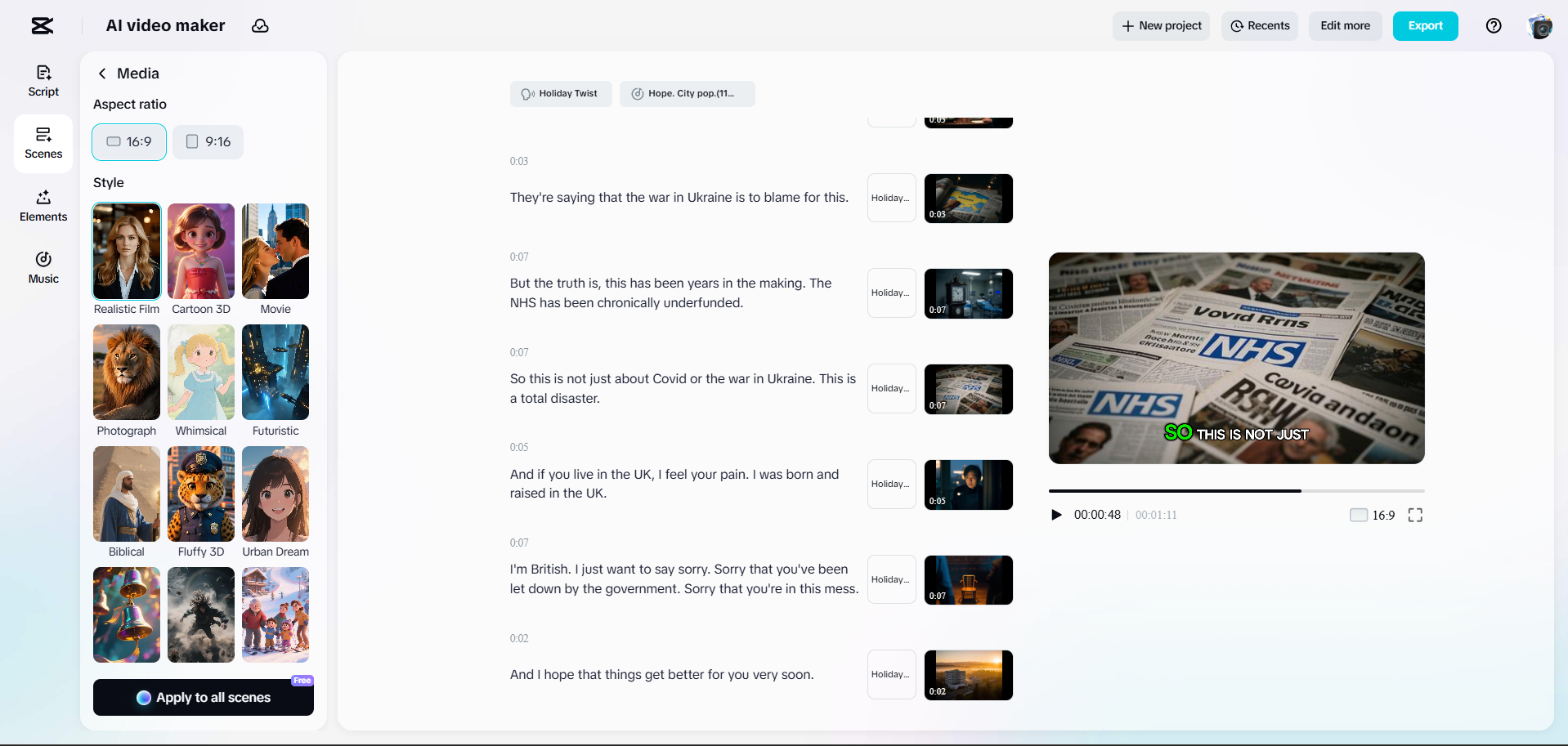
Task: Edit text "I'm British. I just want to say sorry"
Action: [684, 579]
